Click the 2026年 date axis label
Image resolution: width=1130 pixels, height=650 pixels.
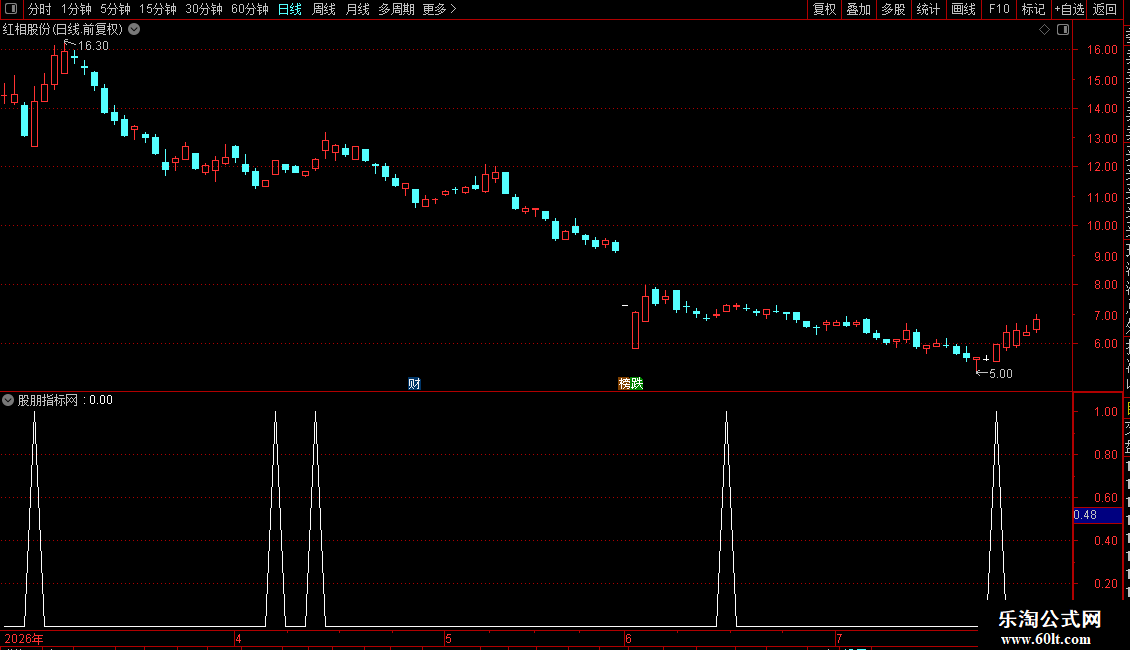[24, 638]
